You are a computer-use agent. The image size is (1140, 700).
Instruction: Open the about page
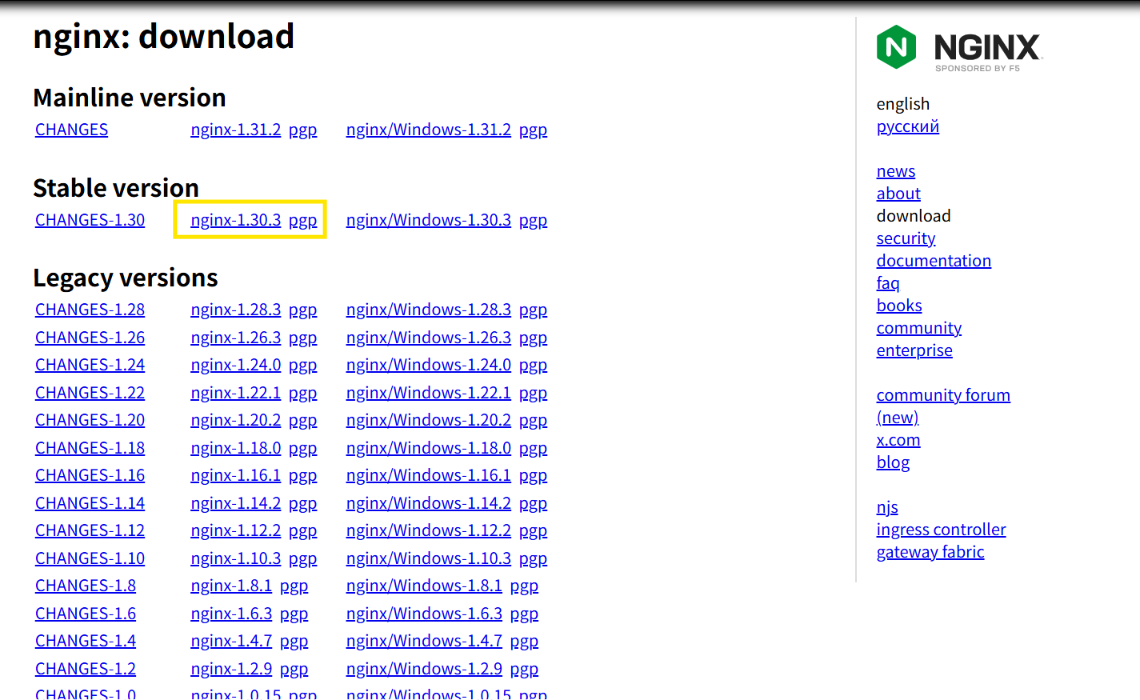(899, 193)
